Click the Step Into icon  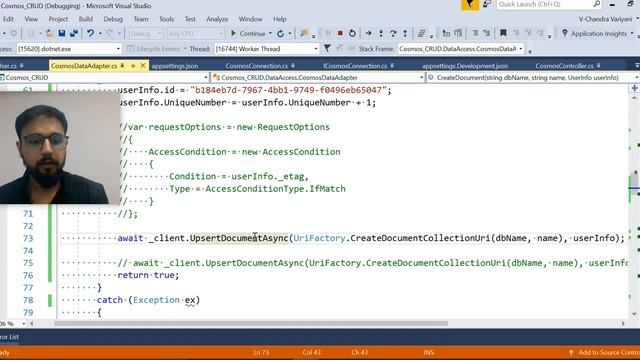tap(381, 33)
